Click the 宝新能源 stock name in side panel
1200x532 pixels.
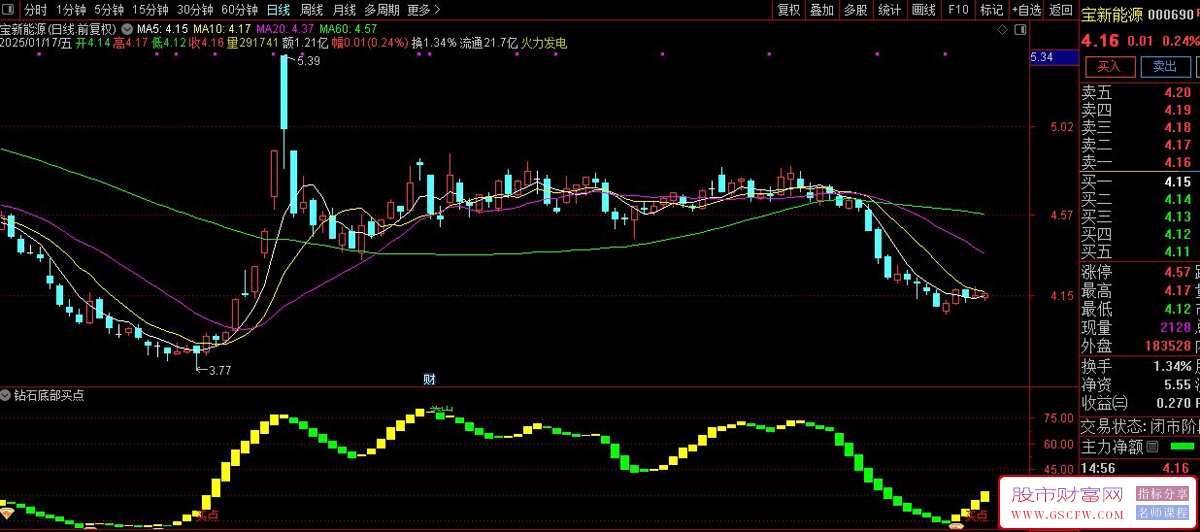point(1110,13)
